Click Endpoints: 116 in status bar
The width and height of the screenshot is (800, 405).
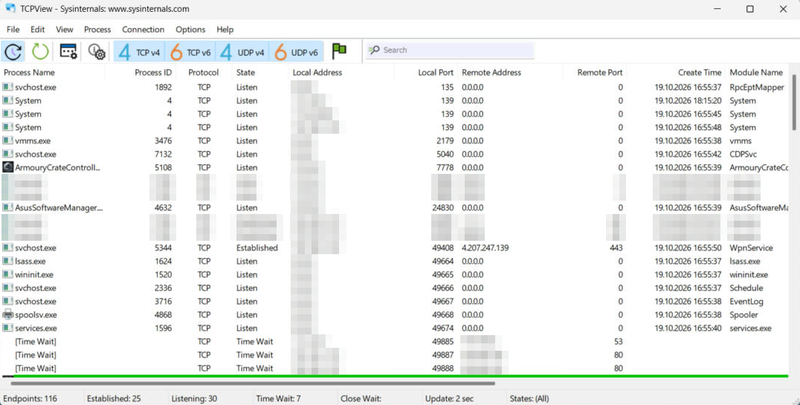click(30, 398)
